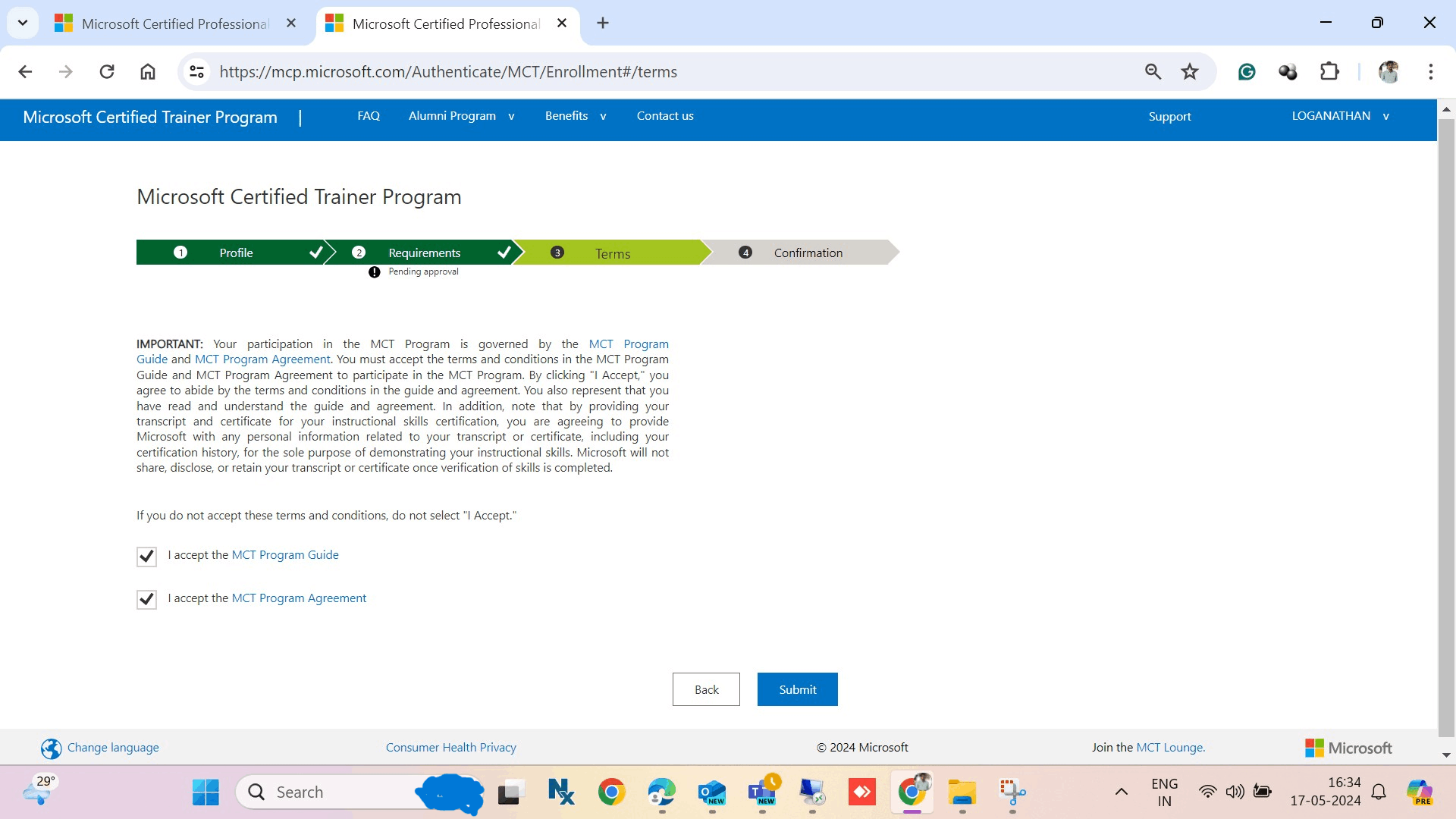Image resolution: width=1456 pixels, height=819 pixels.
Task: Bookmark this page with the star icon
Action: click(1190, 71)
